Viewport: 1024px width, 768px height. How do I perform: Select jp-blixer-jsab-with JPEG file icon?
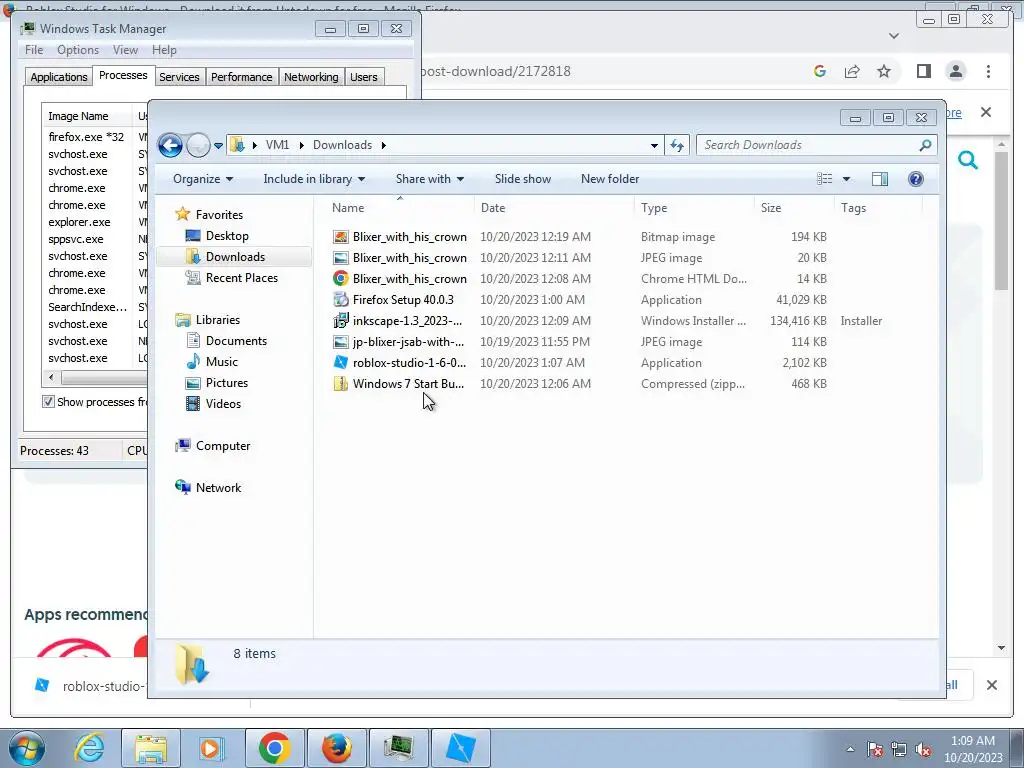click(340, 342)
